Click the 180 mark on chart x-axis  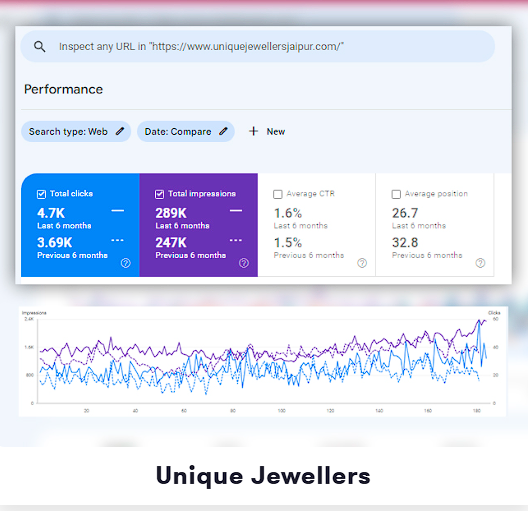(x=476, y=411)
